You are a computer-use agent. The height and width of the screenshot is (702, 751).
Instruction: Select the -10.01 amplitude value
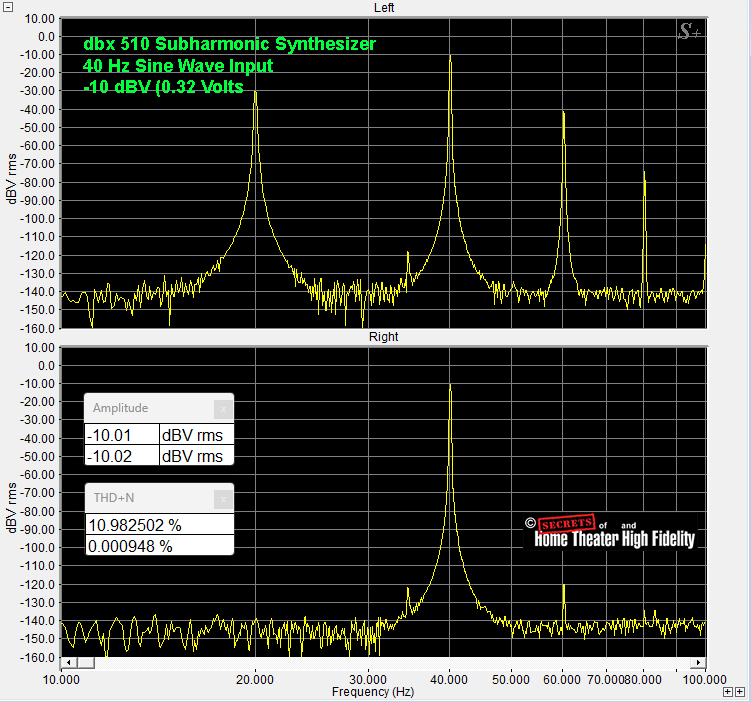tap(122, 435)
